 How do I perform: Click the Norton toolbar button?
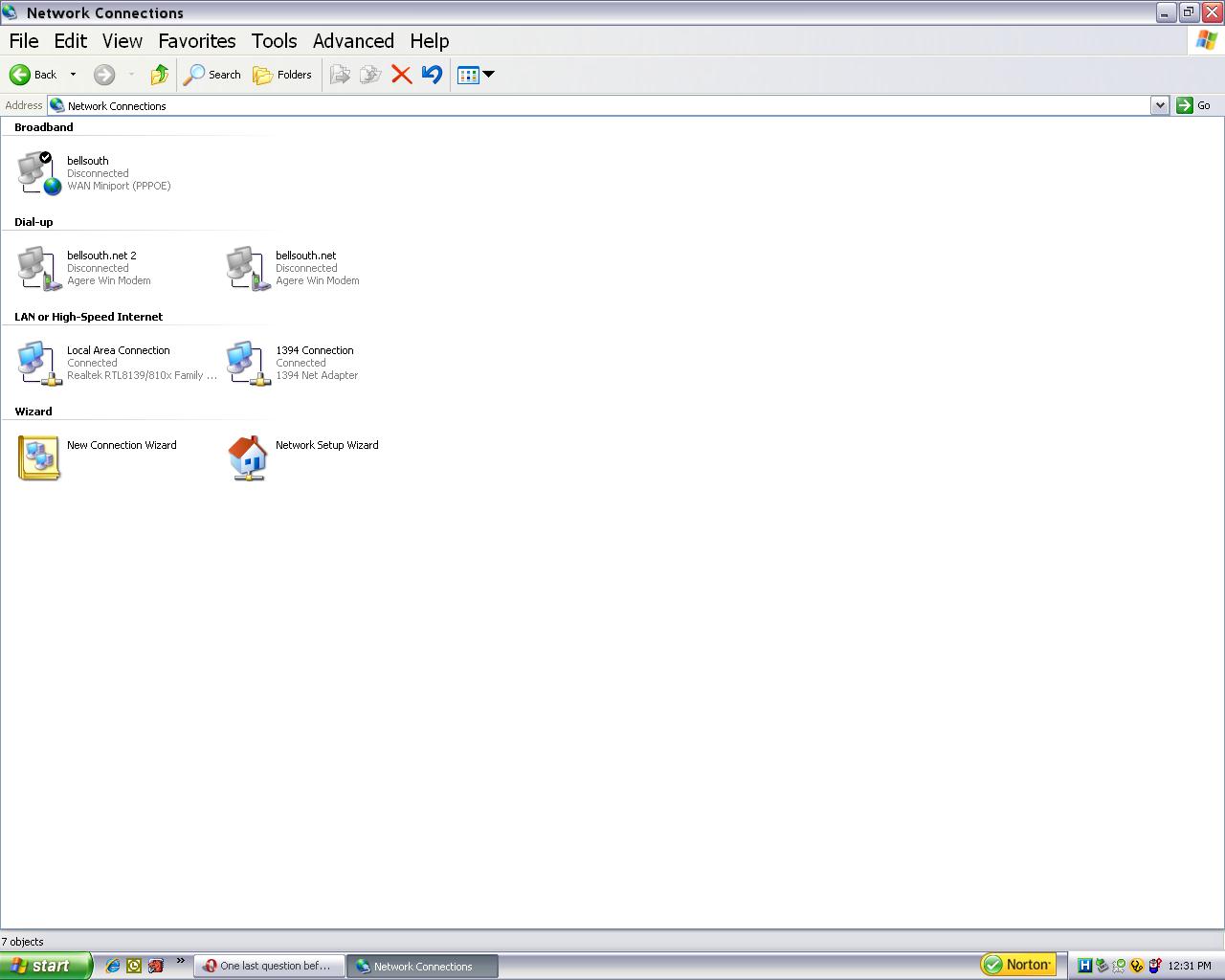coord(1018,965)
